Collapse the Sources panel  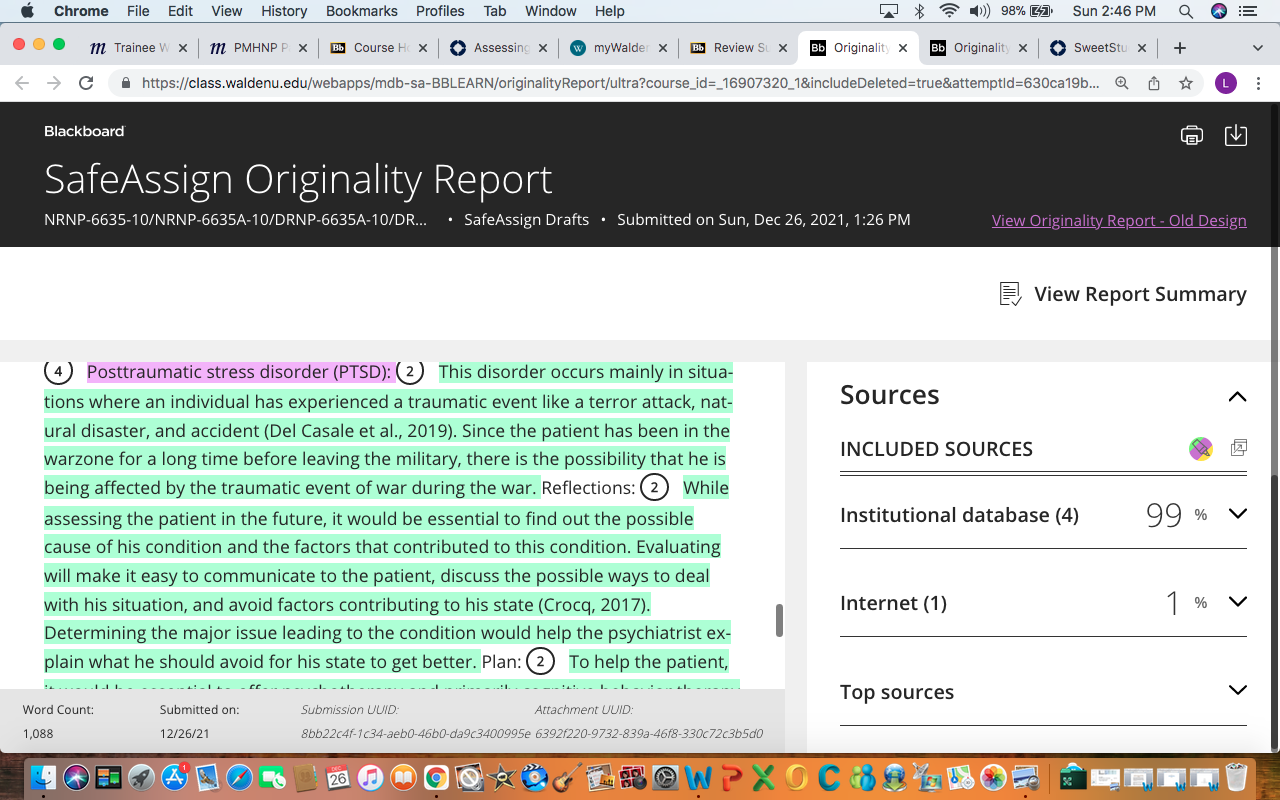[1237, 396]
